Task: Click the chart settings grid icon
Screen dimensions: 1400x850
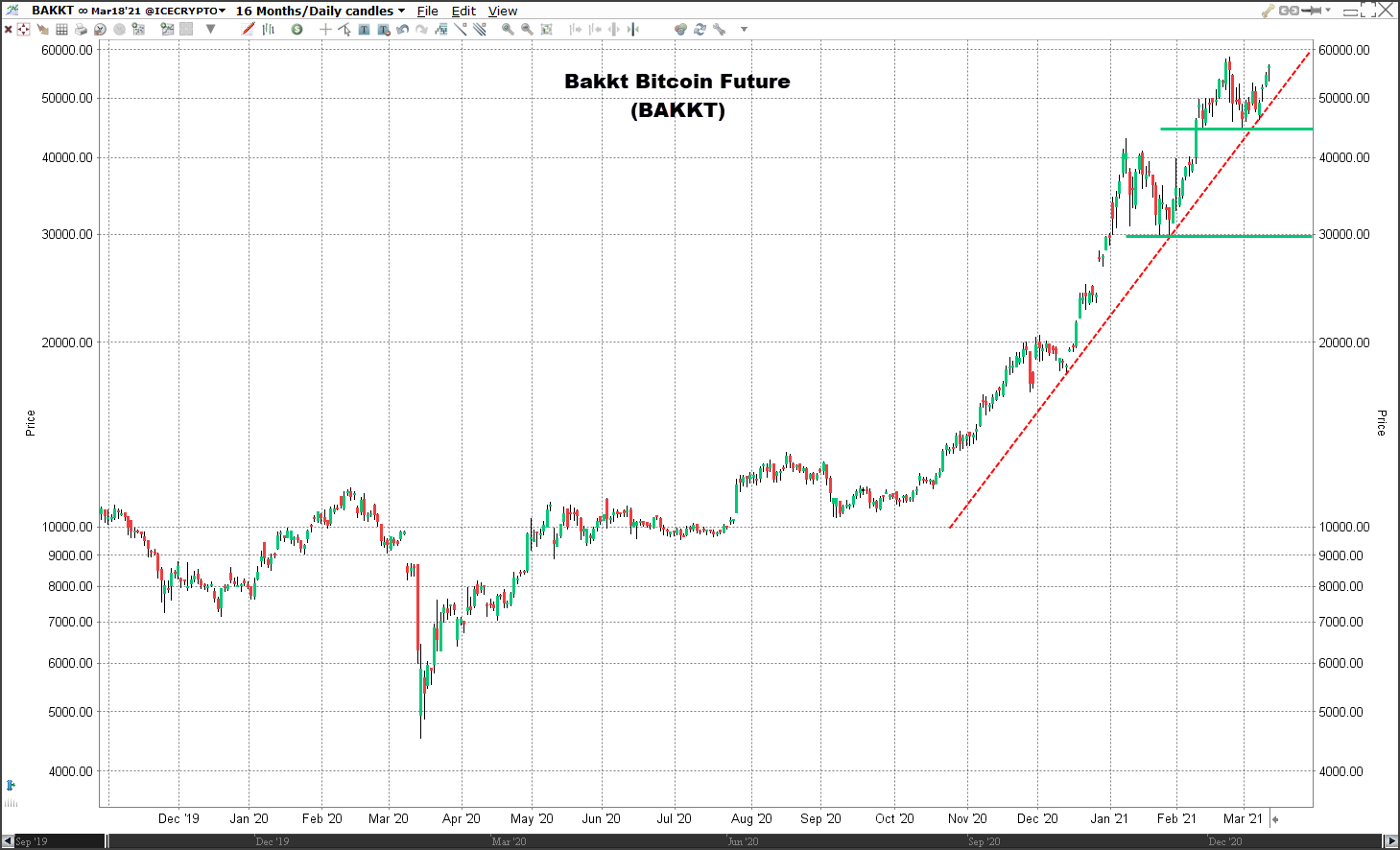Action: pyautogui.click(x=138, y=29)
